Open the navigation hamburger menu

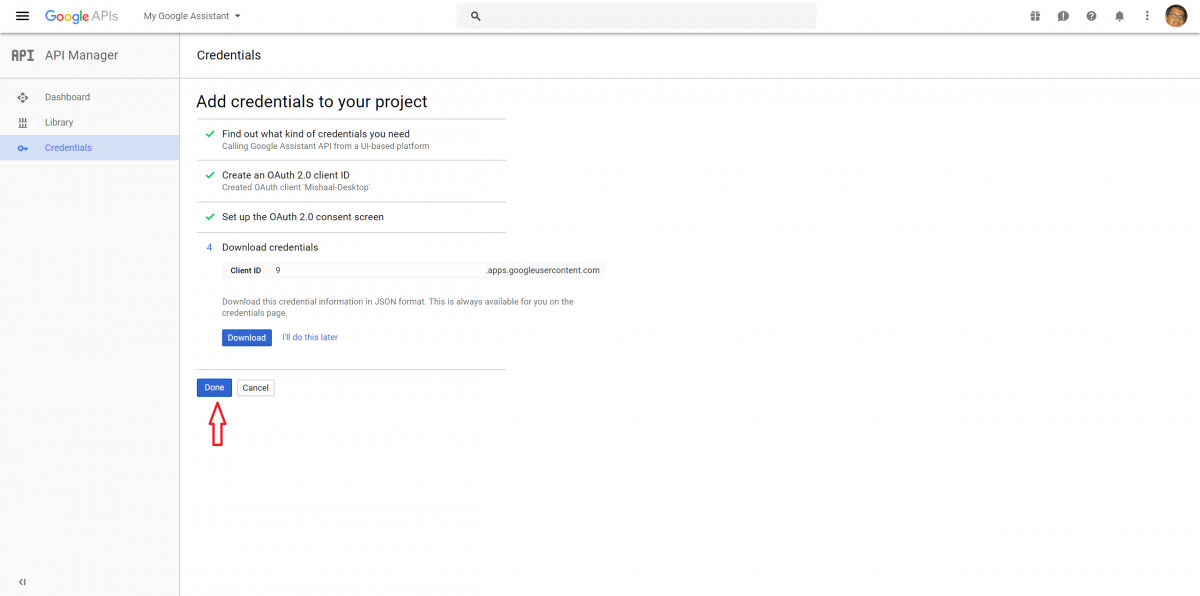[x=22, y=15]
